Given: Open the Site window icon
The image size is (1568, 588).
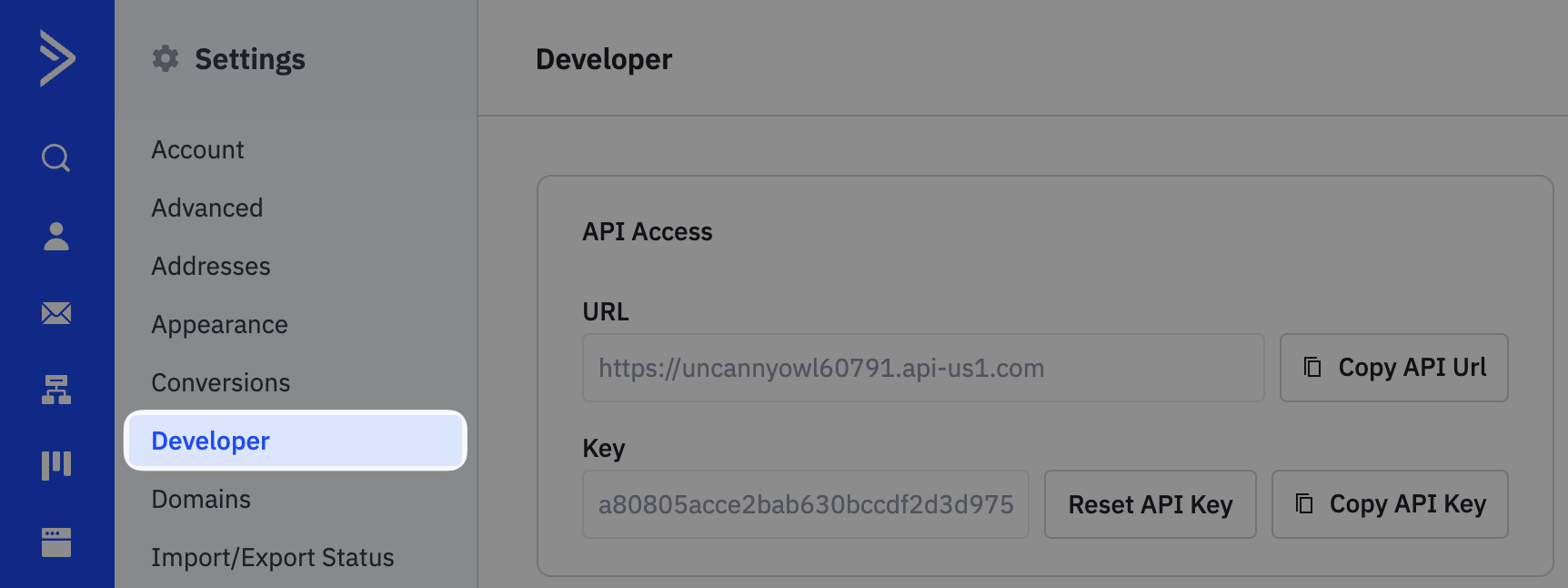Looking at the screenshot, I should pyautogui.click(x=56, y=542).
